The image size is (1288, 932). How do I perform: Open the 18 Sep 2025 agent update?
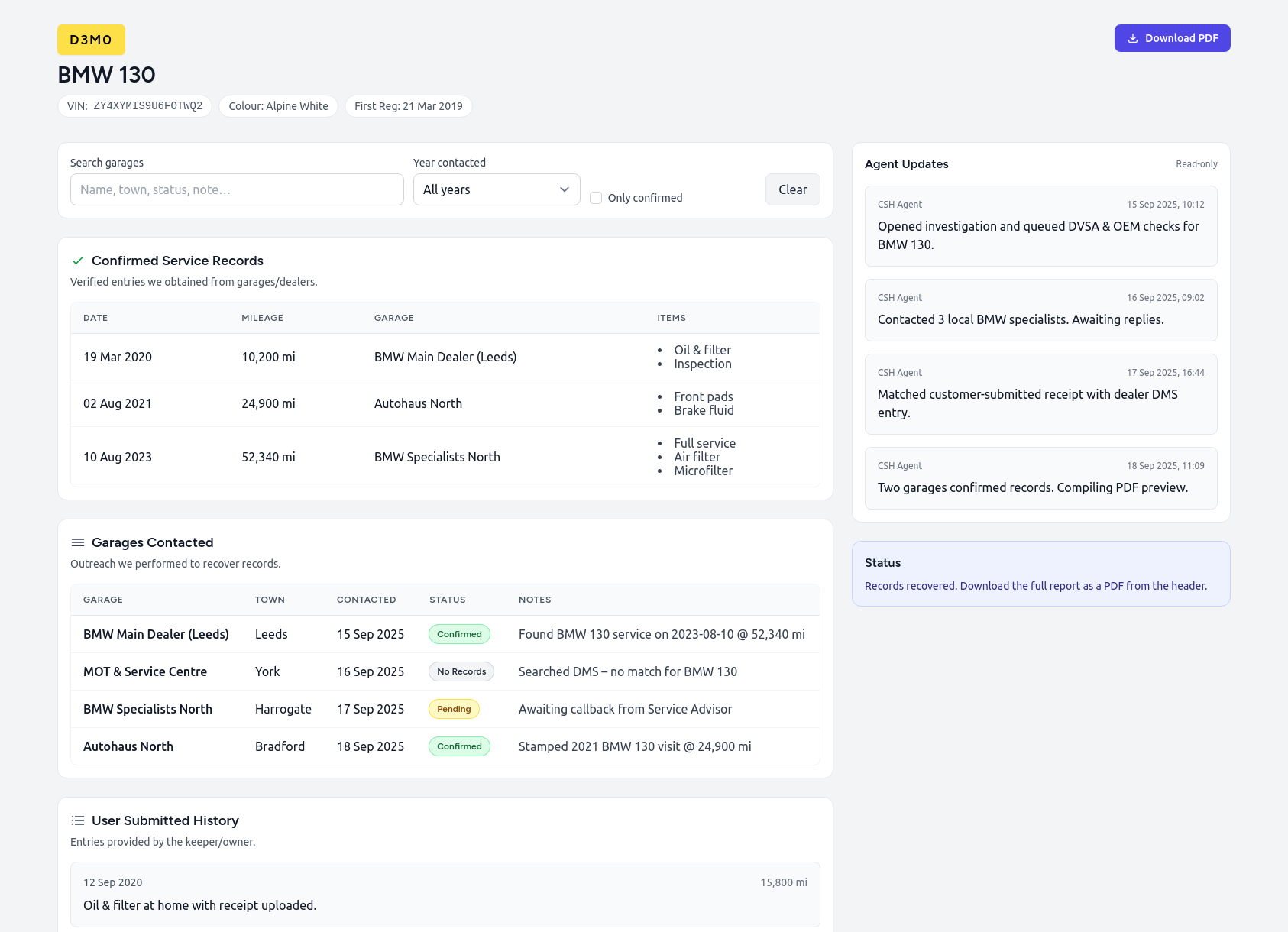(1040, 478)
